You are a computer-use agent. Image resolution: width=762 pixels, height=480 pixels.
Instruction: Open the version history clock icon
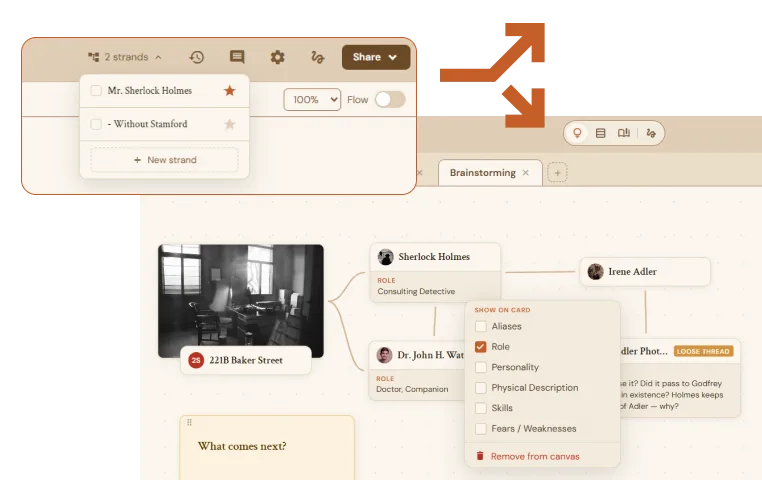tap(196, 57)
